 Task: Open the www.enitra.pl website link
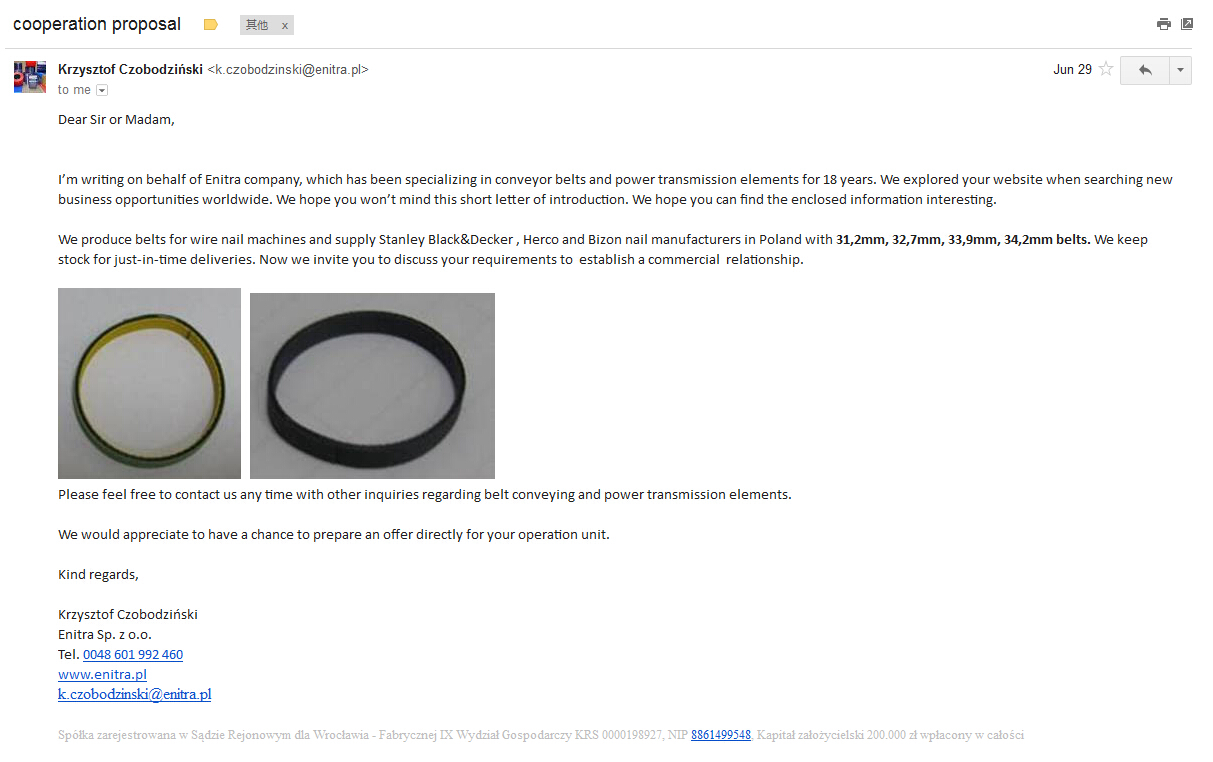coord(102,675)
